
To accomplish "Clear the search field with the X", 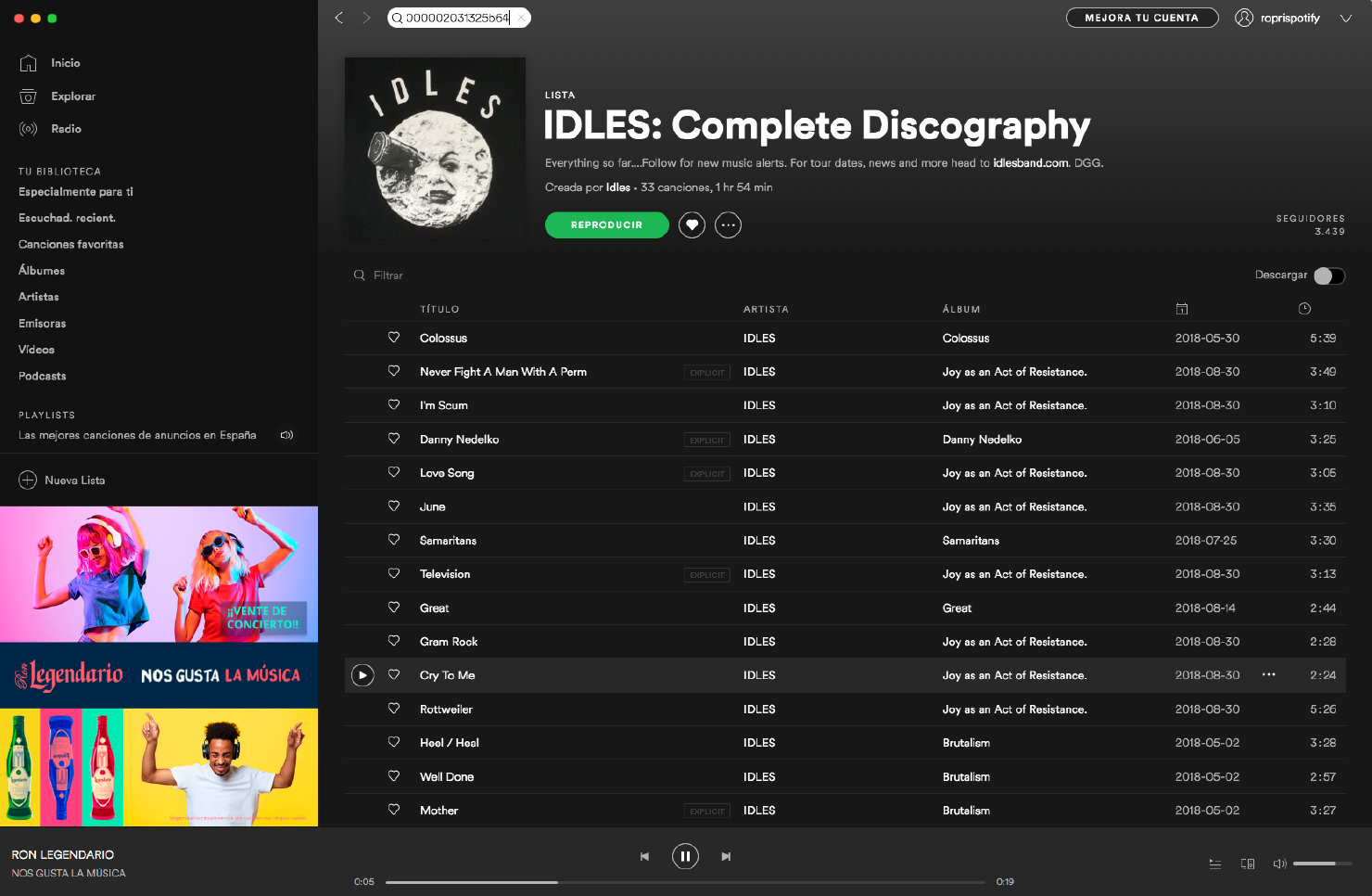I will pyautogui.click(x=521, y=18).
